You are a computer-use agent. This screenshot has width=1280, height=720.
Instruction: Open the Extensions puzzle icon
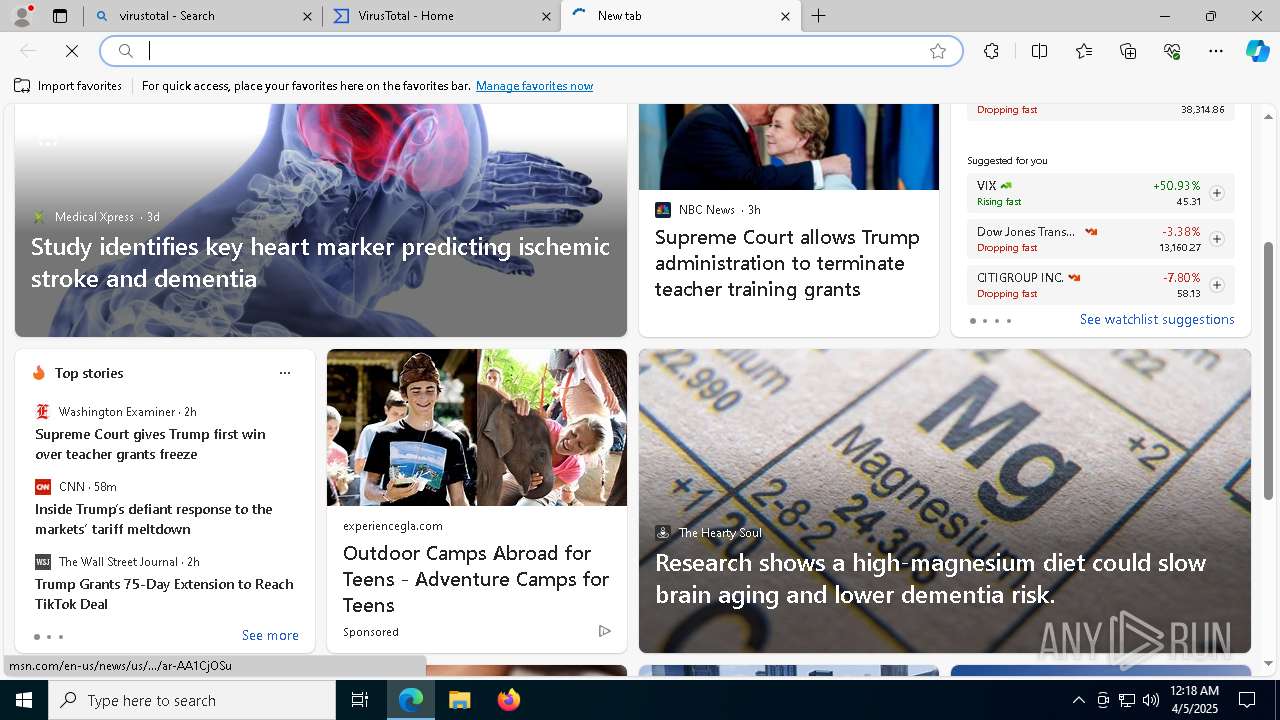coord(991,51)
